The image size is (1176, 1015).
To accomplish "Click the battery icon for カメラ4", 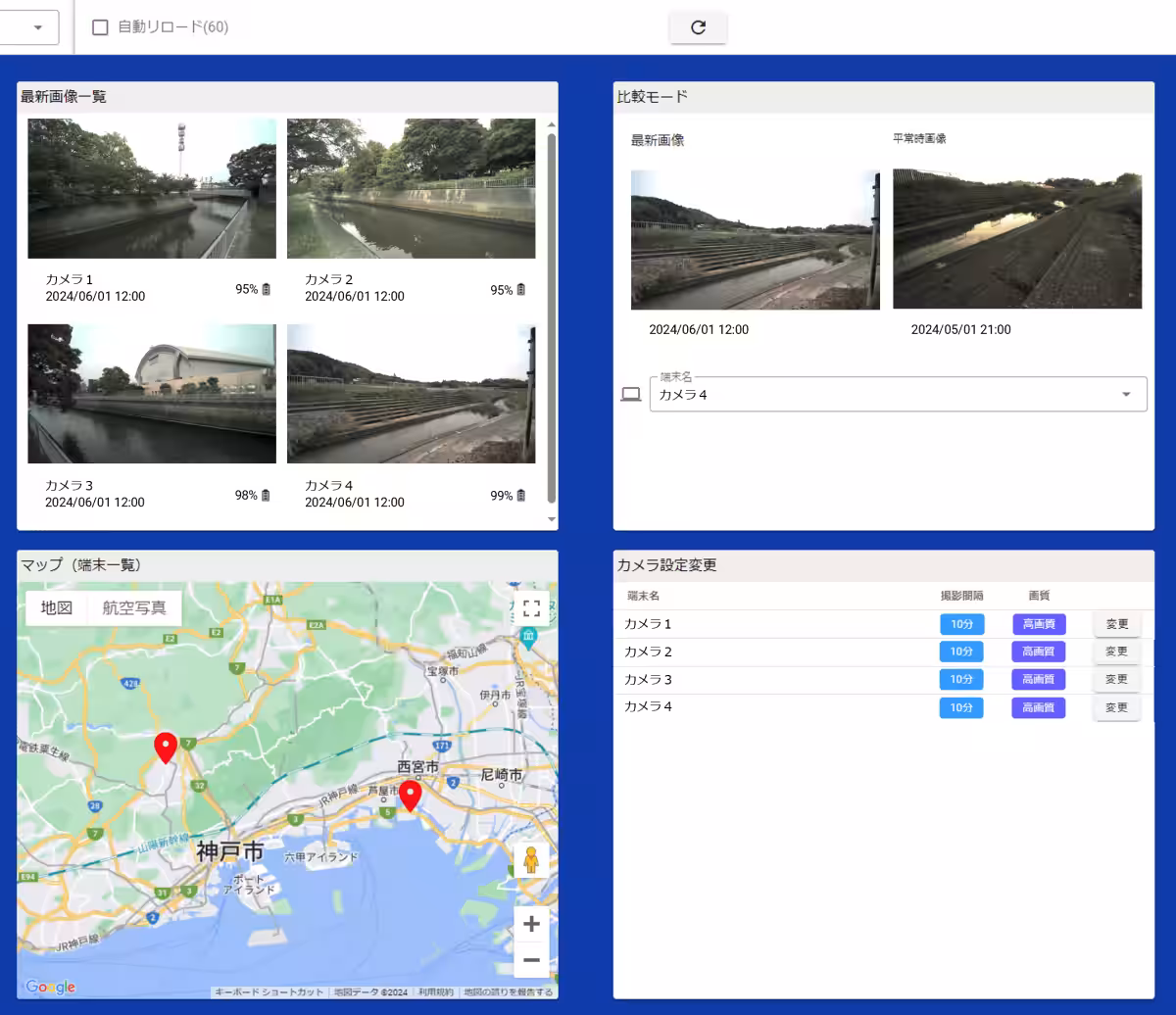I will 521,496.
